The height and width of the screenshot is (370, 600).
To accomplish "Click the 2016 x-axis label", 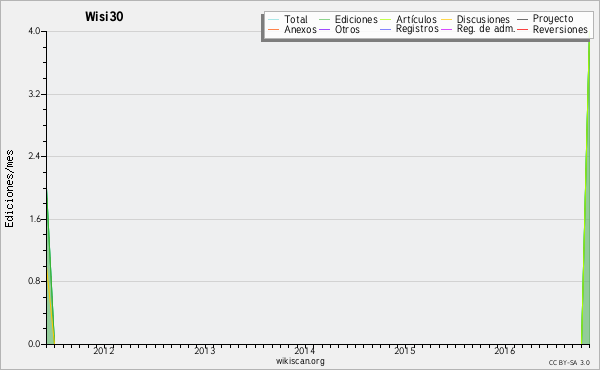I will (505, 350).
